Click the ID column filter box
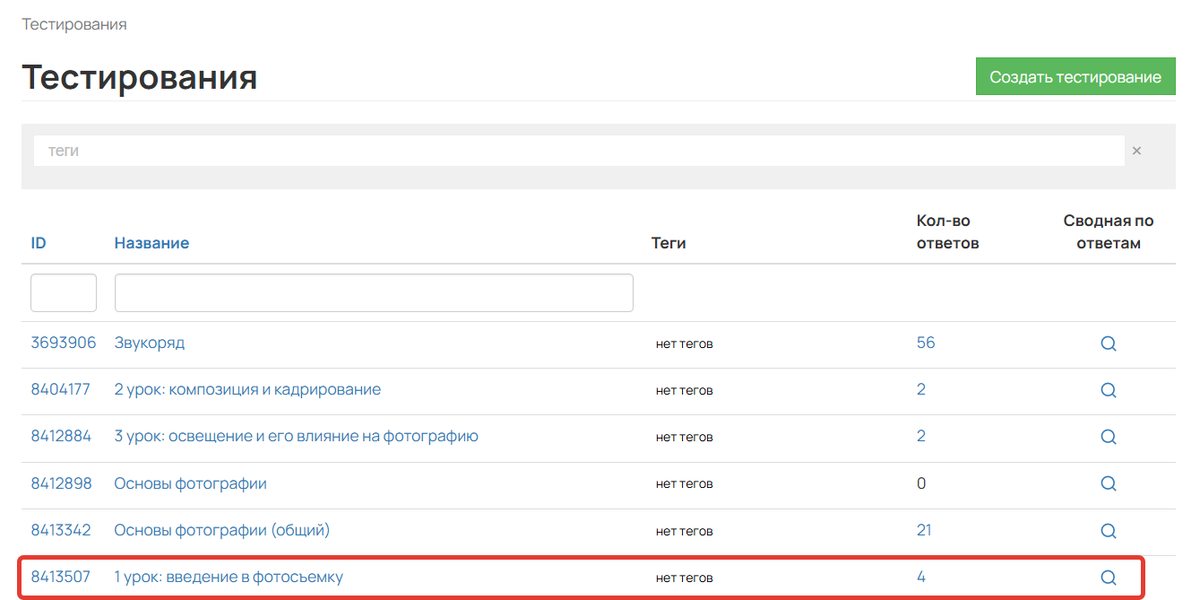The height and width of the screenshot is (600, 1200). 64,293
